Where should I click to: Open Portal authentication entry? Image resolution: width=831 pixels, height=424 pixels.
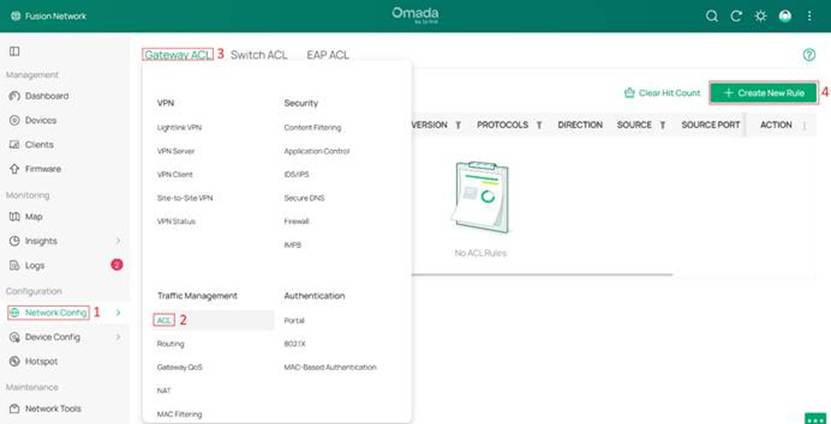(x=294, y=320)
